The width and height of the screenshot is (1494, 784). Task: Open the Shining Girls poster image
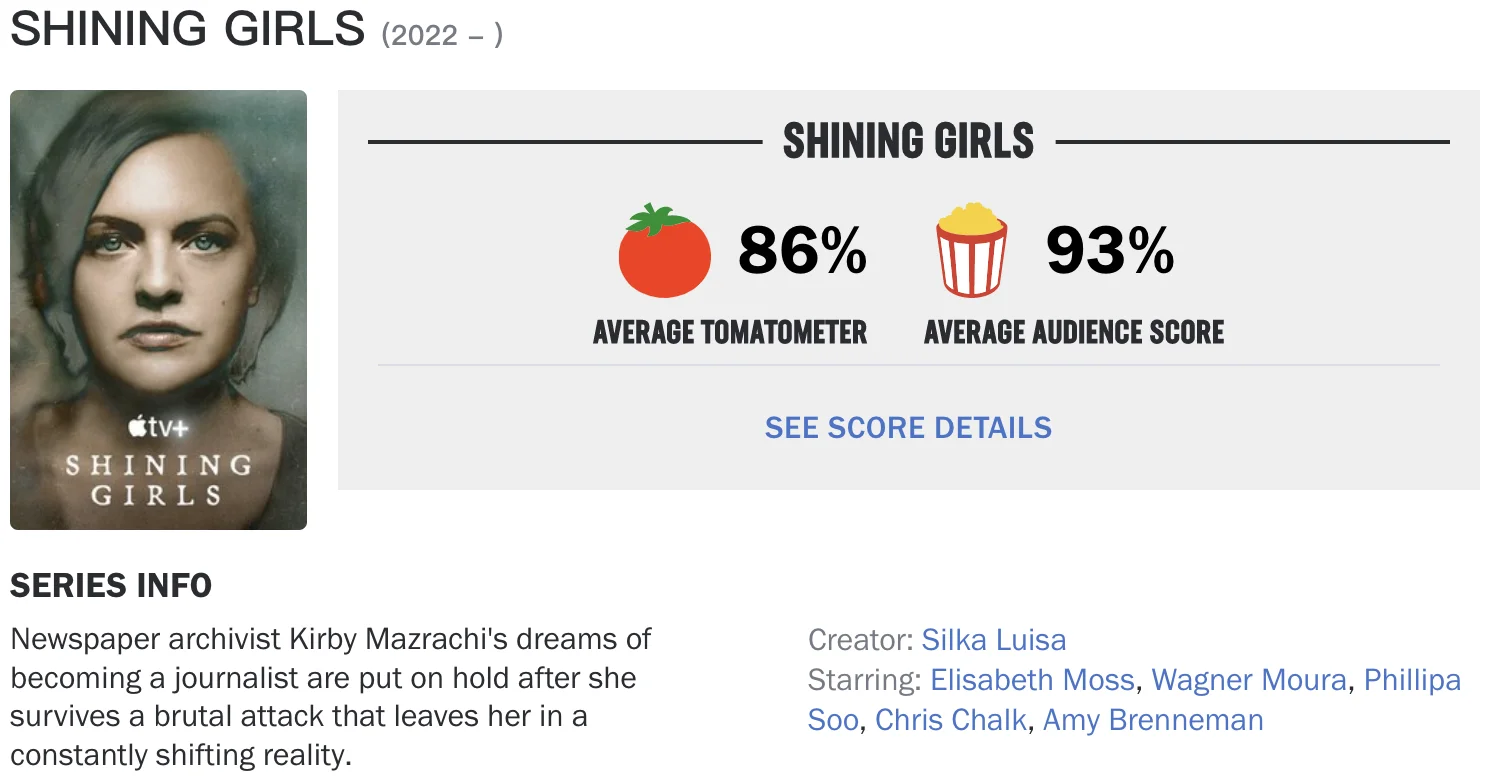coord(158,300)
